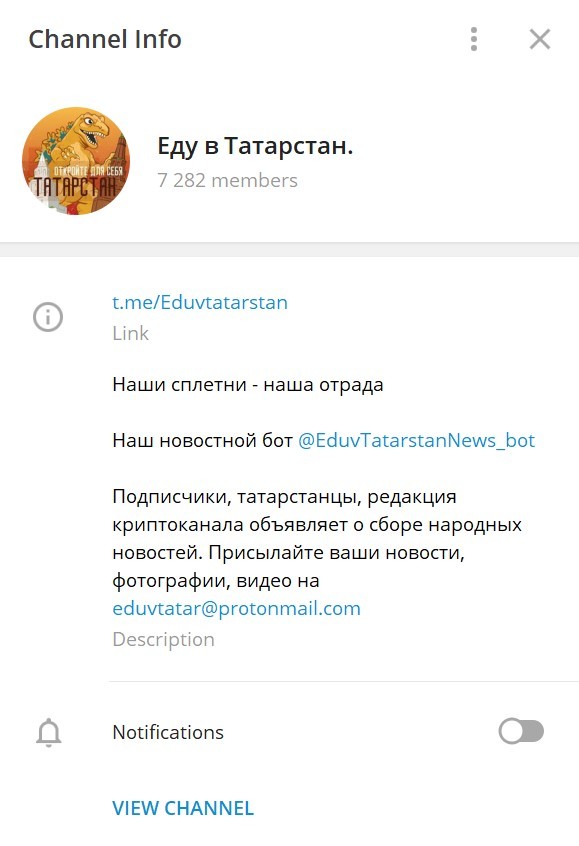579x846 pixels.
Task: Click the Notifications label text
Action: 168,732
